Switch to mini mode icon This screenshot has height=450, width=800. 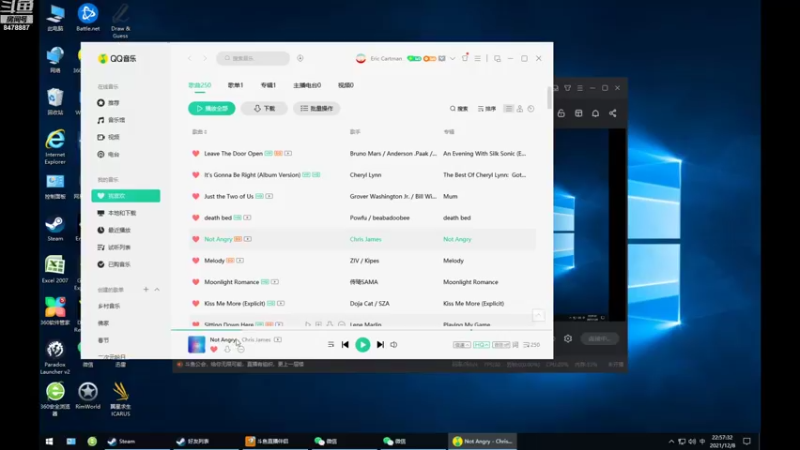click(497, 59)
